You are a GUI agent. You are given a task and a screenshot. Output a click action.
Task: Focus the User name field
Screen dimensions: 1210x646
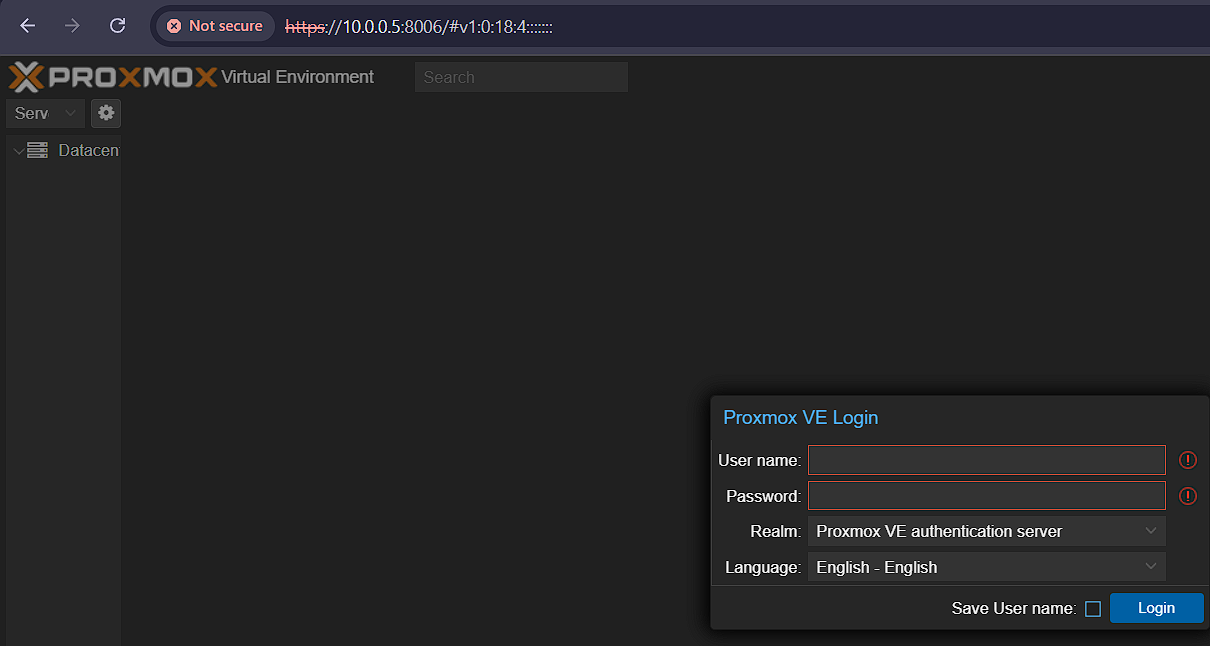(x=987, y=460)
